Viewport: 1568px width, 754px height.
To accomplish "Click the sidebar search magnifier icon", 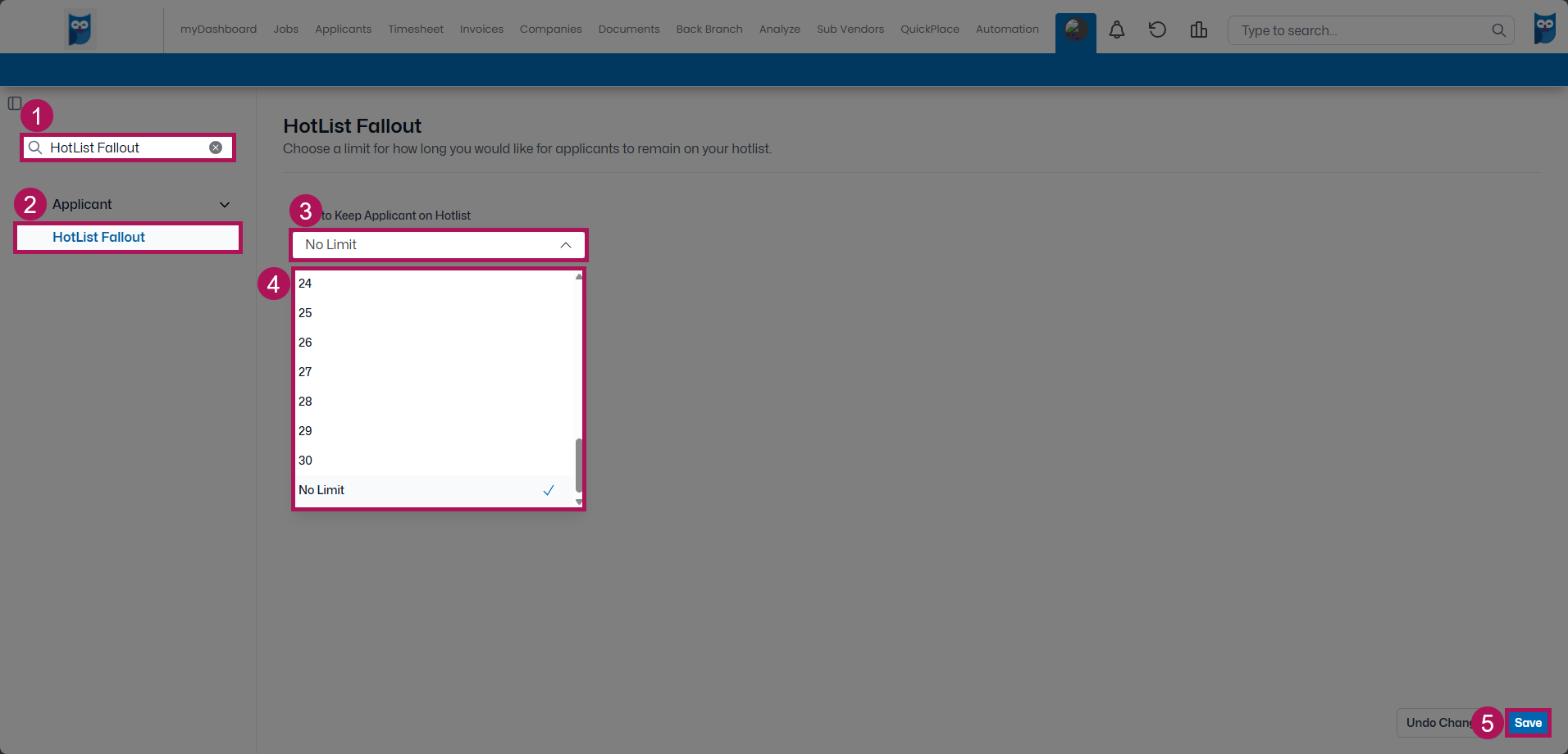I will (35, 148).
